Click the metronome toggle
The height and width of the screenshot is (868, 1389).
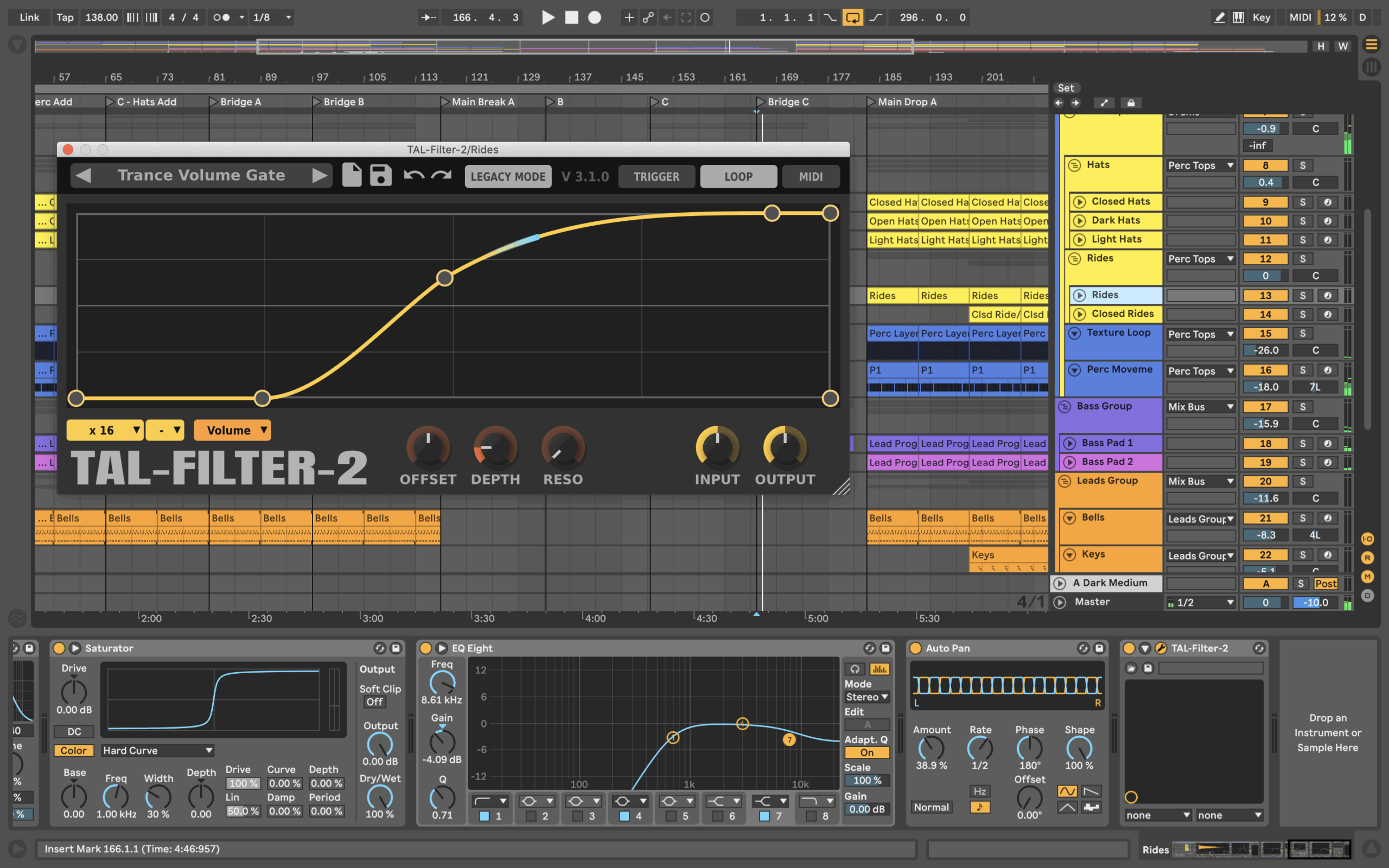point(221,17)
